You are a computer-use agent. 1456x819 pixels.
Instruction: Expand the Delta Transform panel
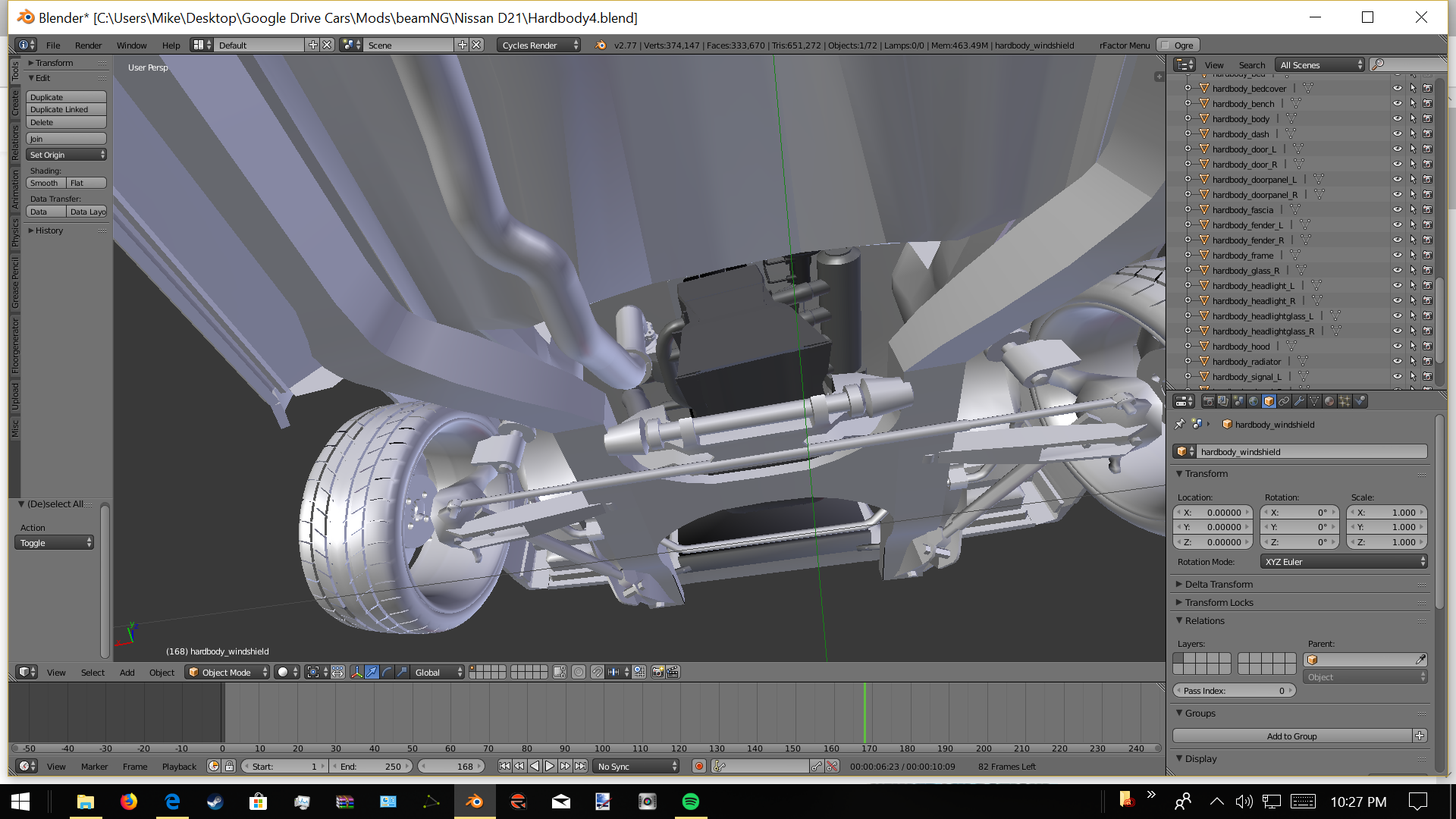click(x=1219, y=584)
